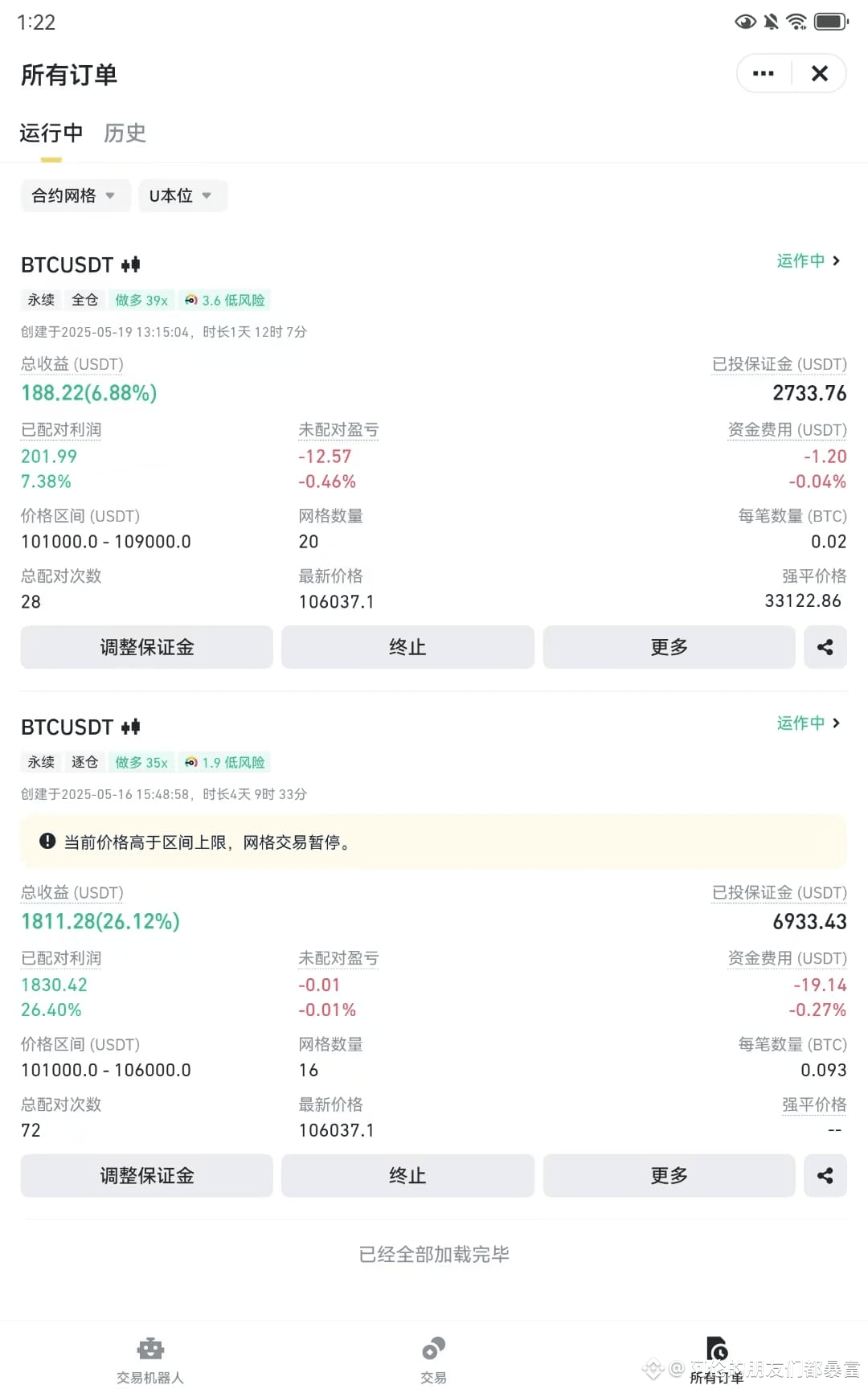Image resolution: width=868 pixels, height=1389 pixels.
Task: Open the three-dot more options menu
Action: [x=764, y=74]
